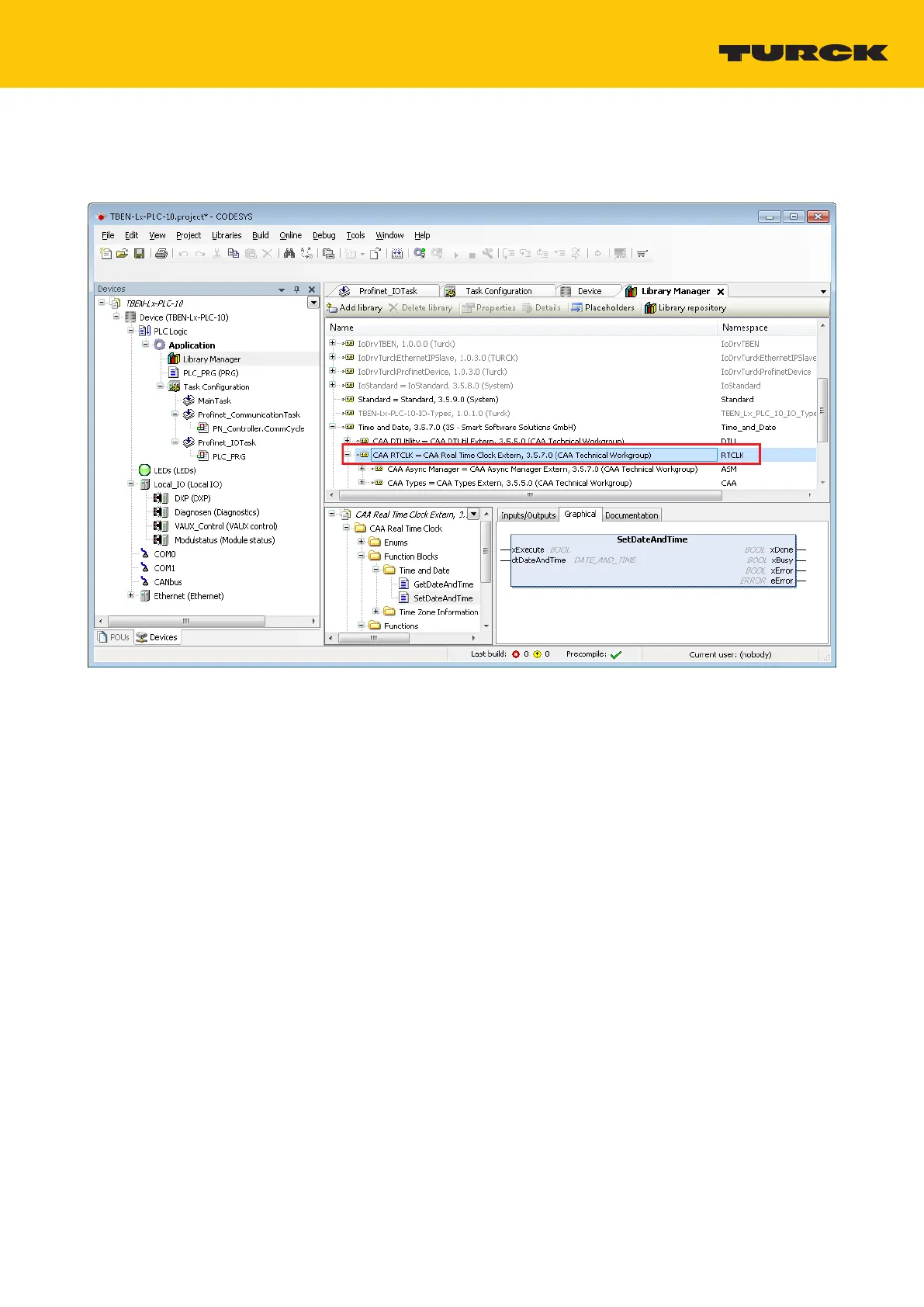
Task: Click the DXP (DXP) module icon
Action: coord(161,498)
